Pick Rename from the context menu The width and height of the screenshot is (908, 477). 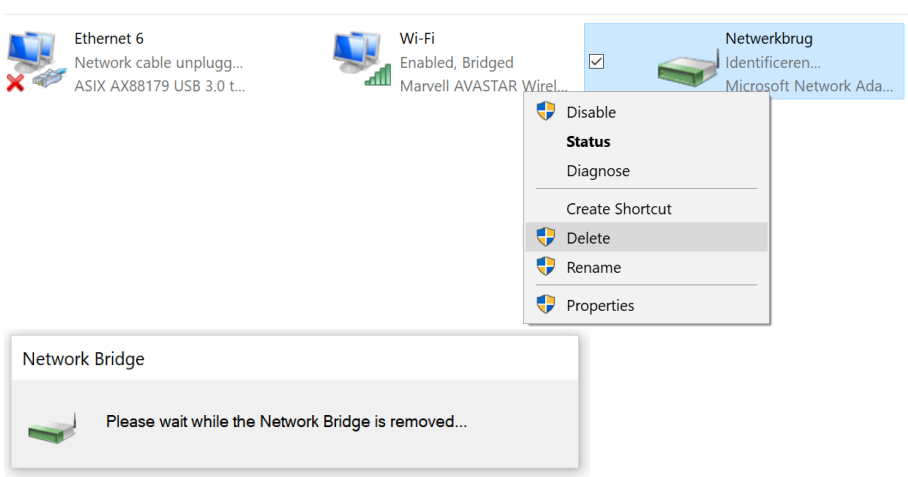tap(593, 267)
